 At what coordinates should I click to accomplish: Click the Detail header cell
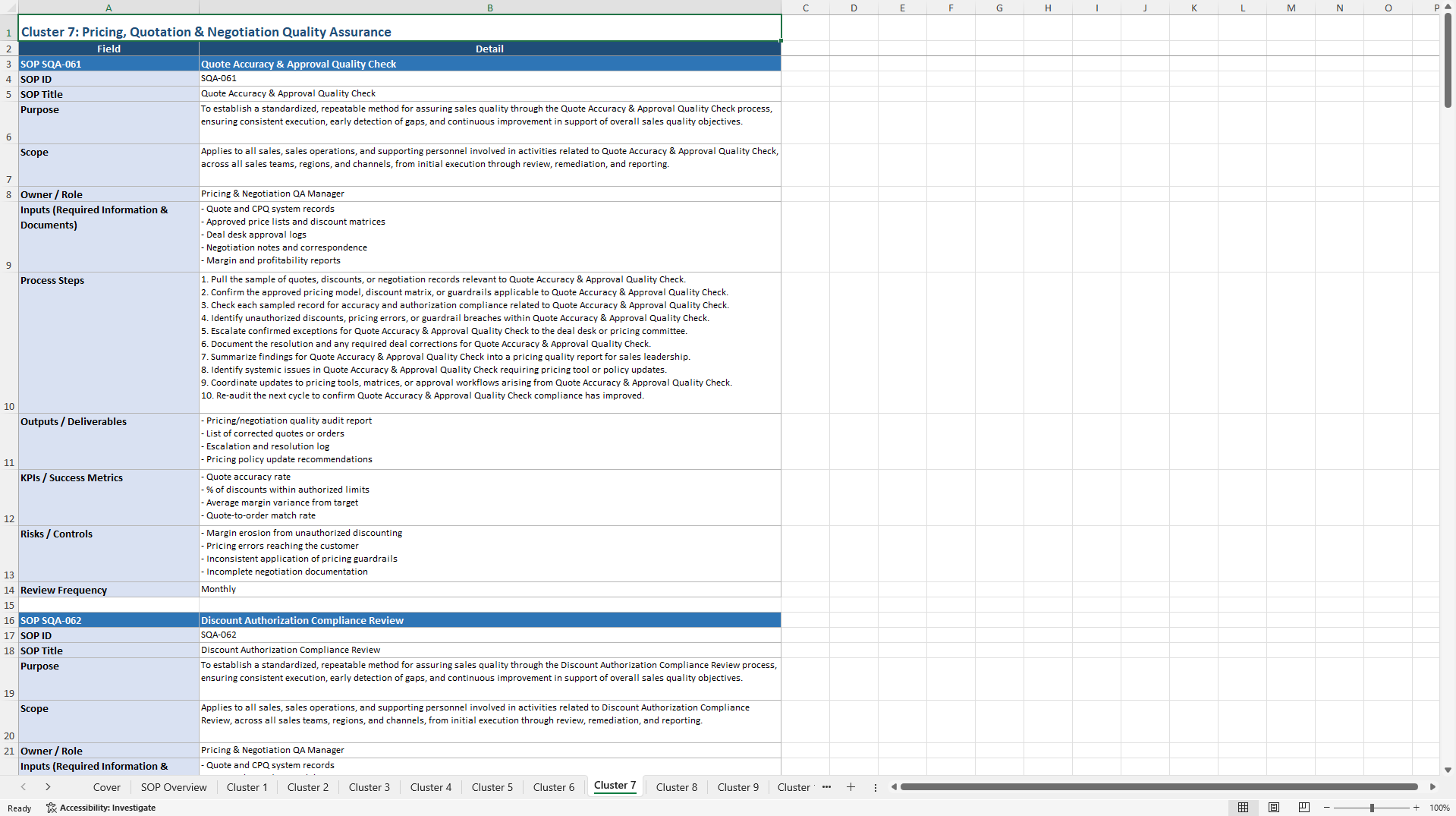[490, 49]
